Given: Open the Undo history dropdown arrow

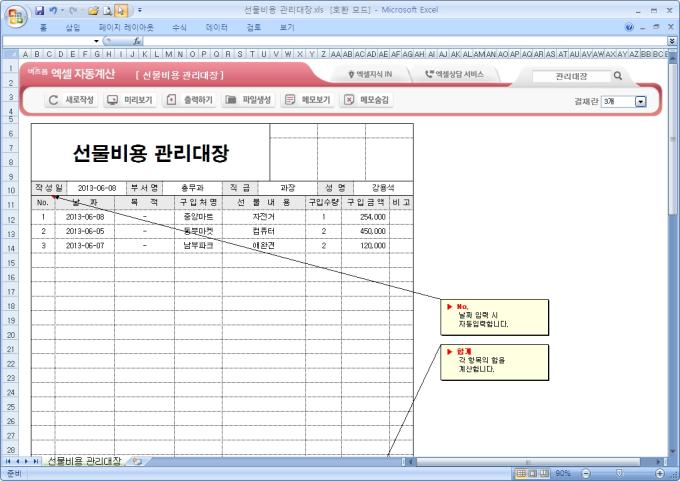Looking at the screenshot, I should pos(62,10).
